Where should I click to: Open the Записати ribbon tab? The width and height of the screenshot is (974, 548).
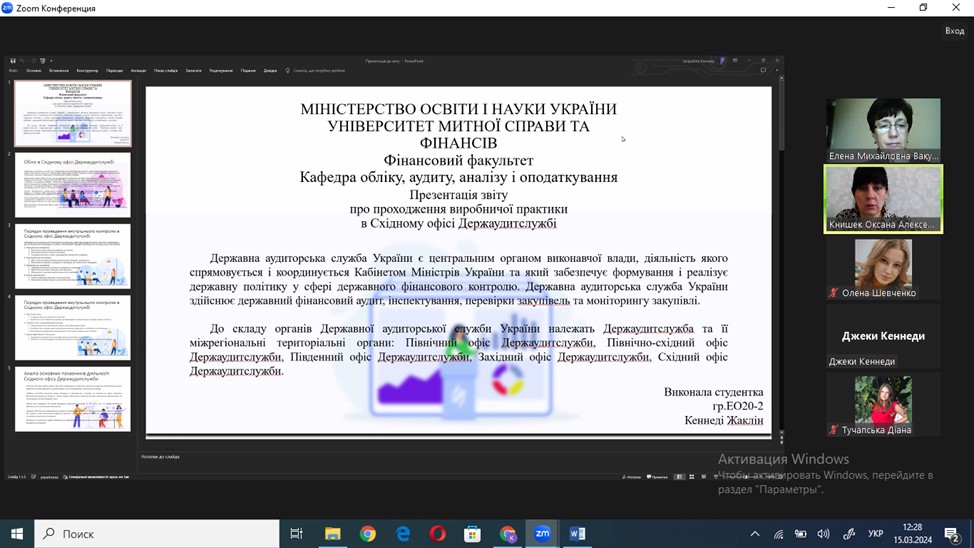[x=193, y=71]
